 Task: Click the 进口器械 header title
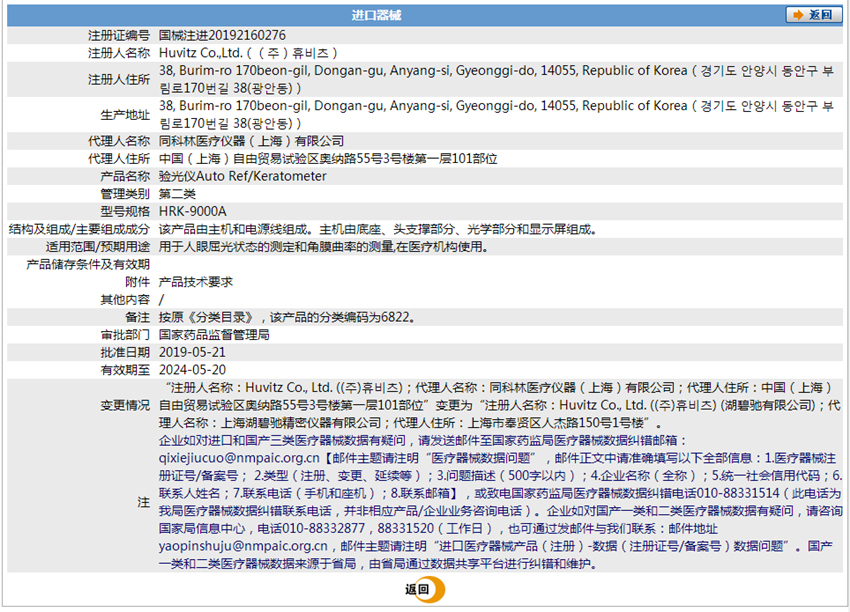click(x=376, y=15)
